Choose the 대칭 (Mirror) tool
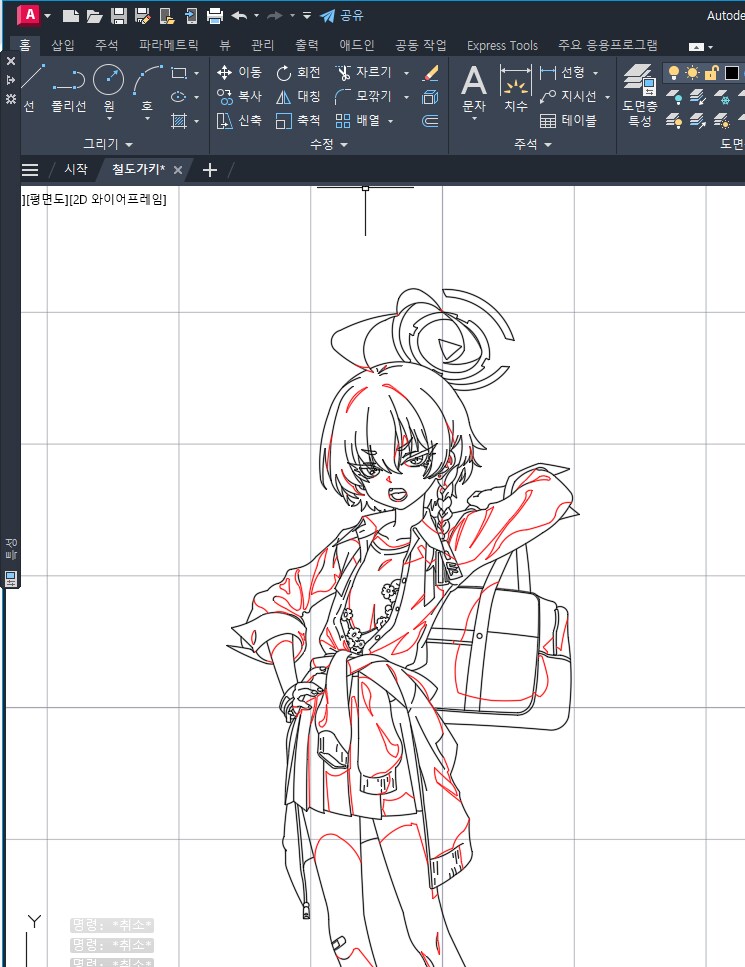The image size is (745, 967). click(298, 97)
